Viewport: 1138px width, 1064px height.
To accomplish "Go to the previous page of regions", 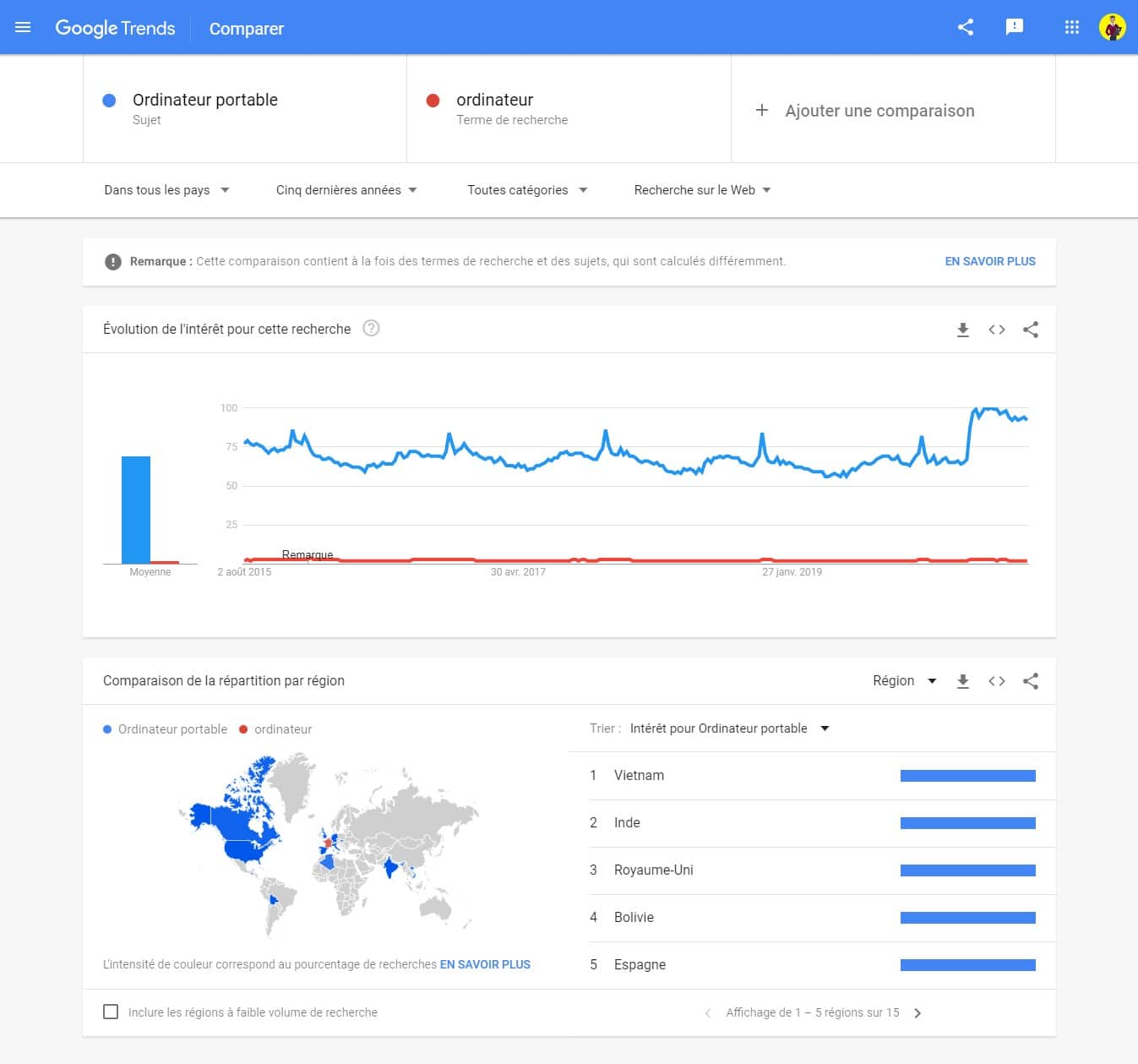I will pos(708,1012).
